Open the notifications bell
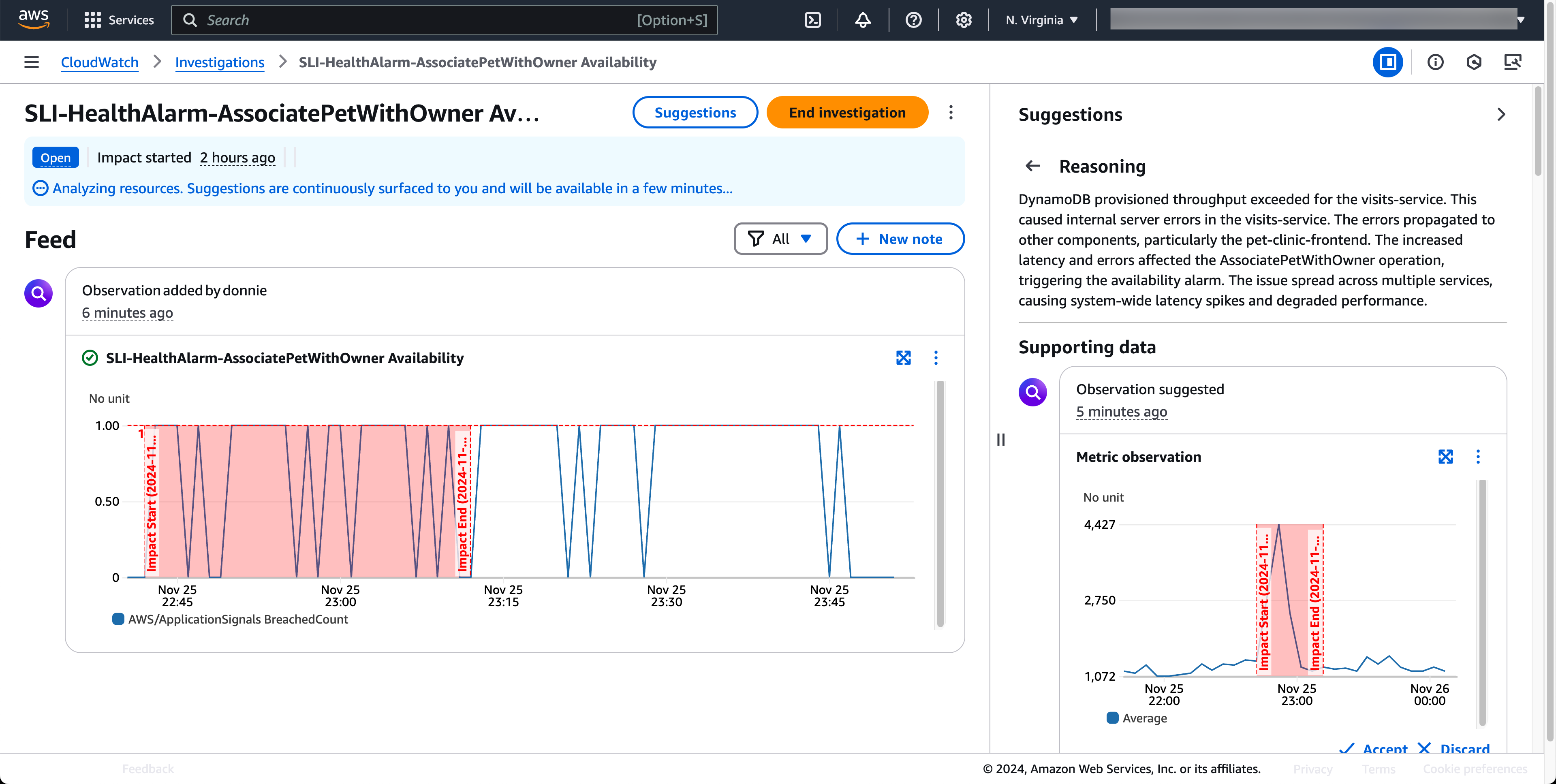The width and height of the screenshot is (1556, 784). point(863,20)
